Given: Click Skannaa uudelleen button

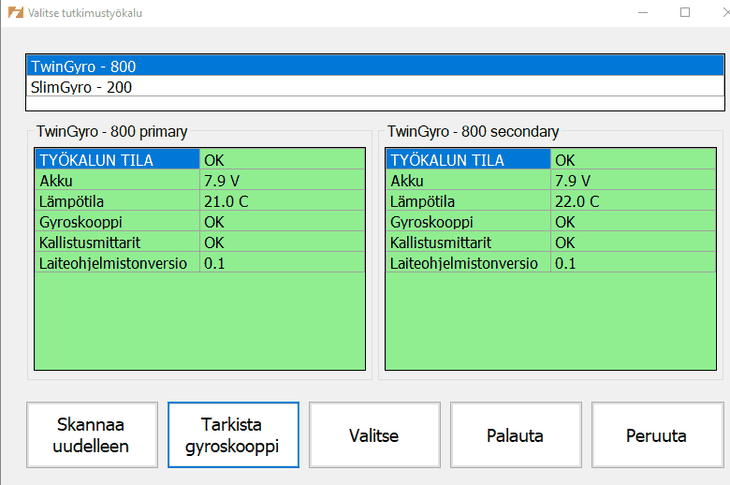Looking at the screenshot, I should [92, 435].
